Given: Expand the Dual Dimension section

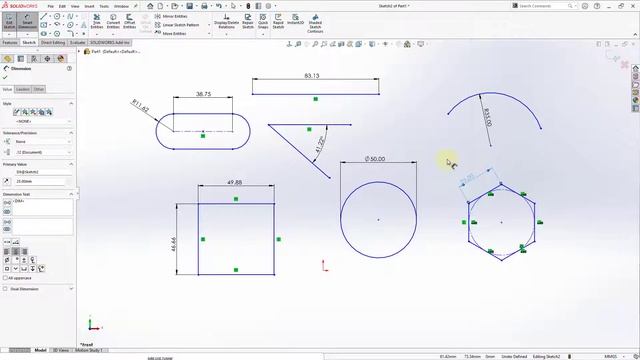Looking at the screenshot, I should tap(71, 289).
